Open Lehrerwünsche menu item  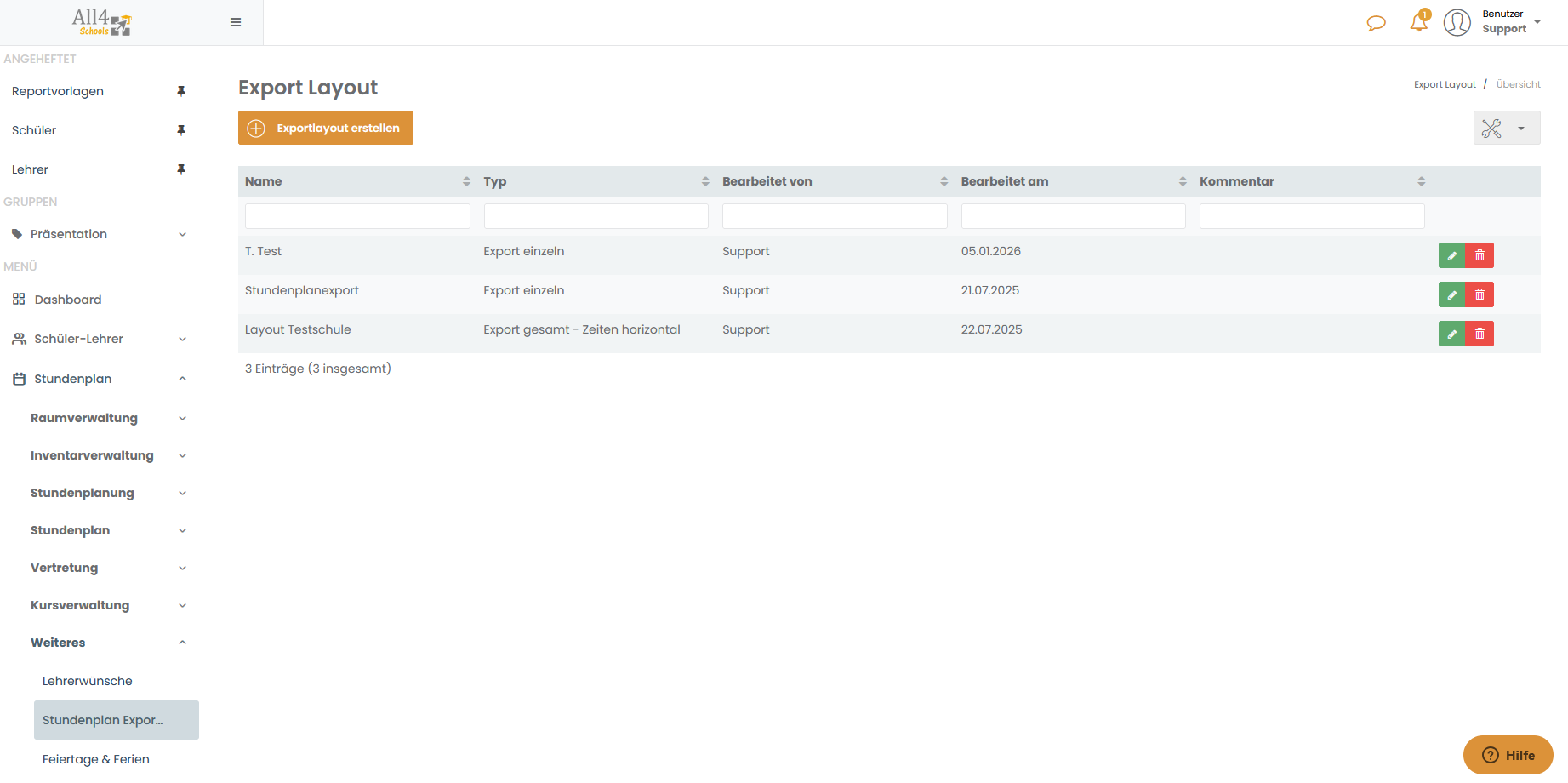[x=88, y=681]
